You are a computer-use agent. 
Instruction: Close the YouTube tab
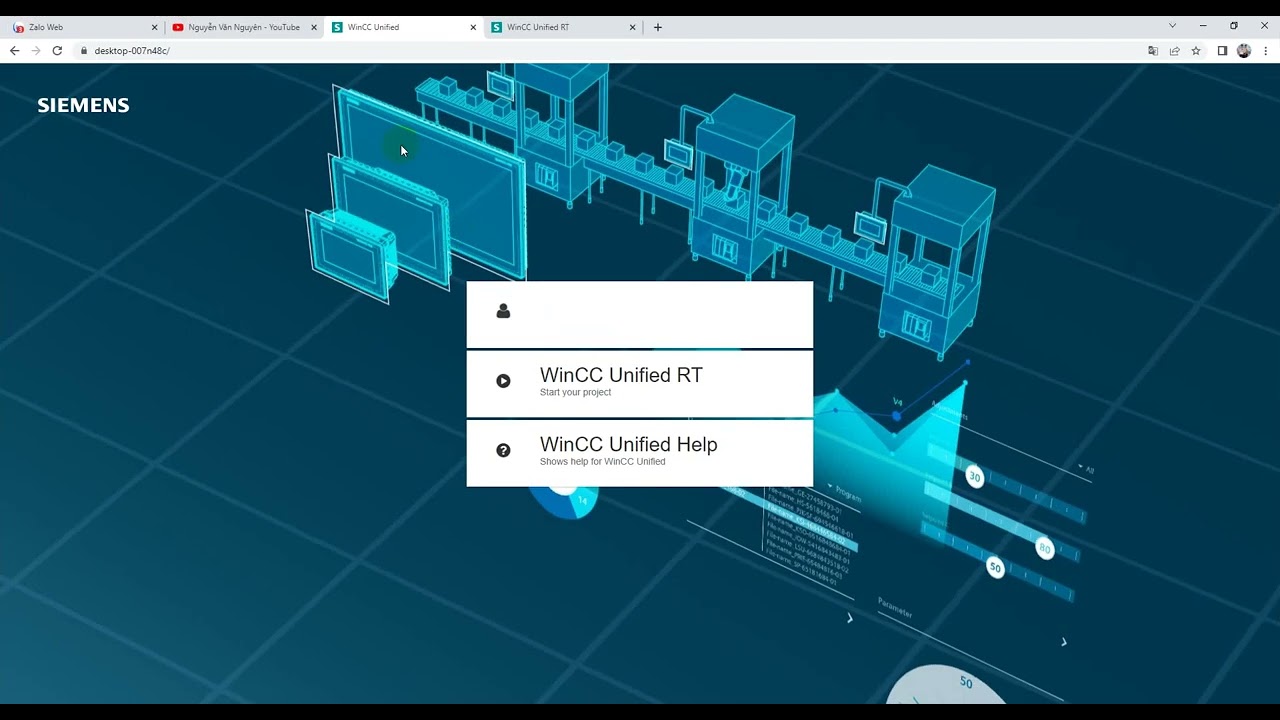[x=313, y=27]
